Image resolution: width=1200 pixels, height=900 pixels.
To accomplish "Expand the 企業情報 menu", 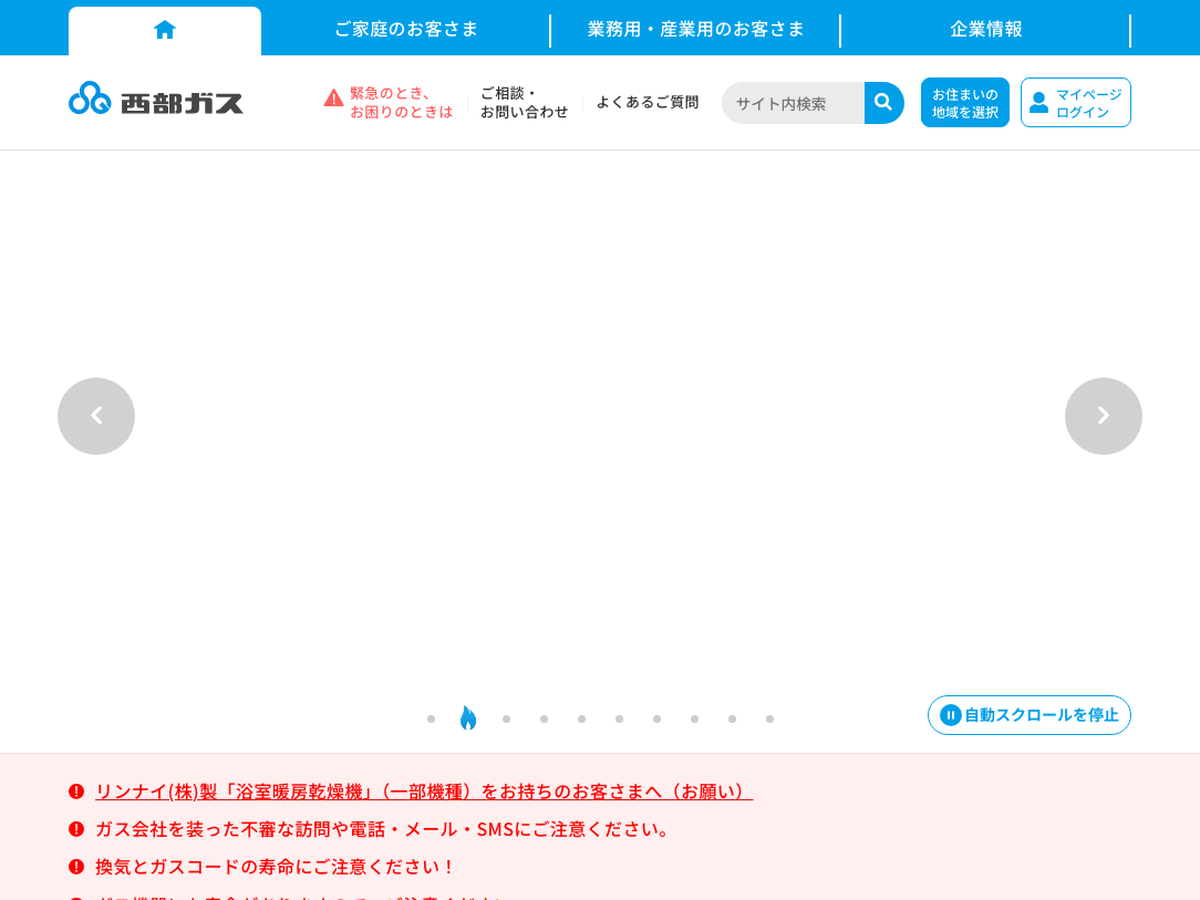I will [986, 29].
